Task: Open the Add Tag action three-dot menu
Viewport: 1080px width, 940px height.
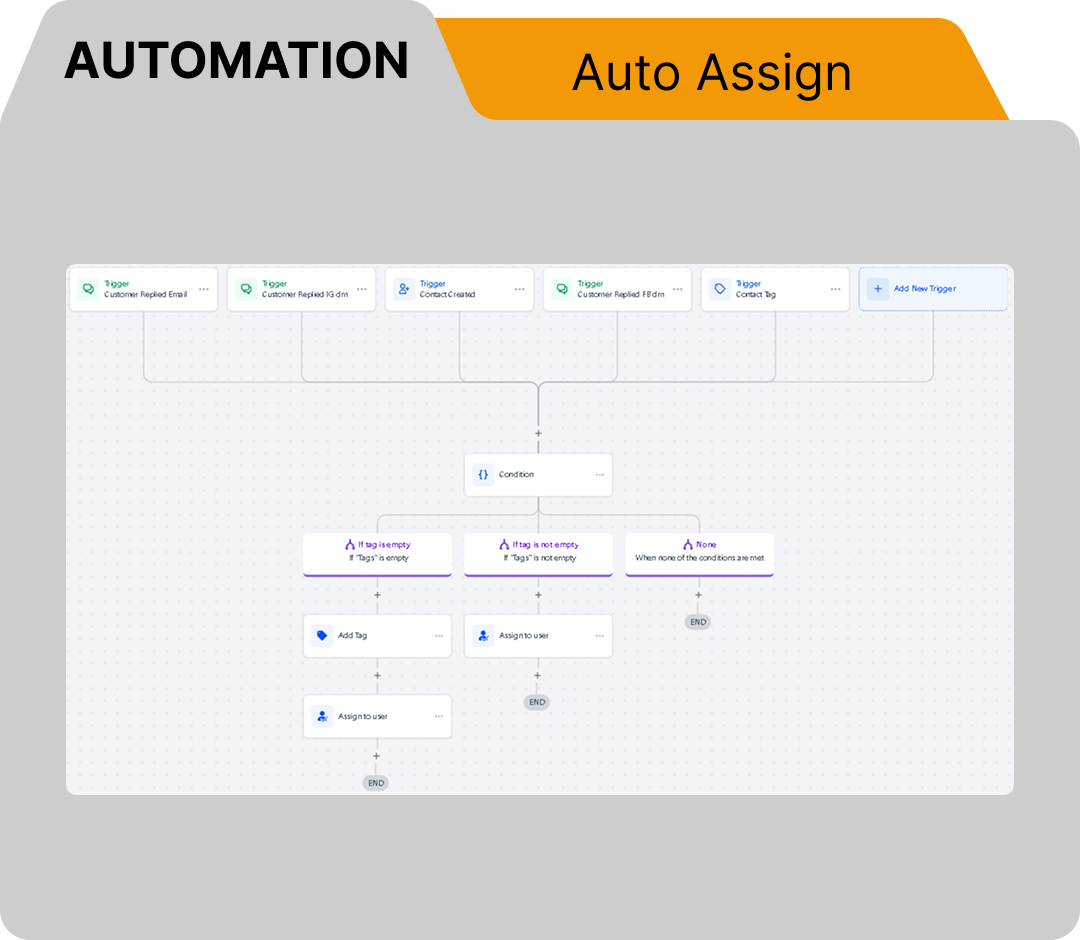Action: pos(439,636)
